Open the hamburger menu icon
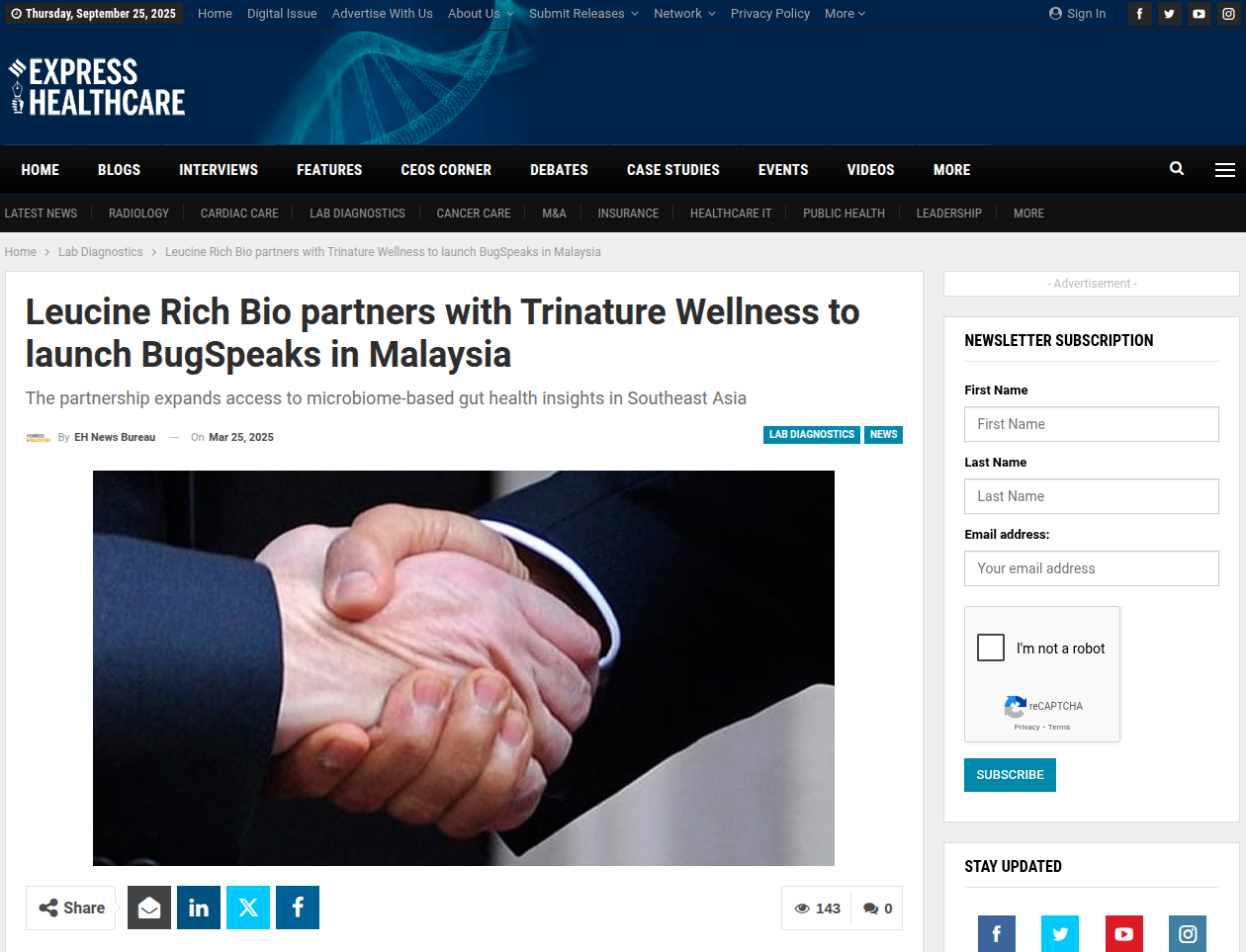Image resolution: width=1246 pixels, height=952 pixels. click(x=1225, y=170)
